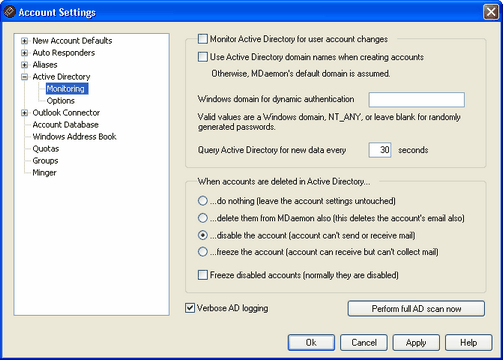Open the Monitoring page

click(x=66, y=89)
